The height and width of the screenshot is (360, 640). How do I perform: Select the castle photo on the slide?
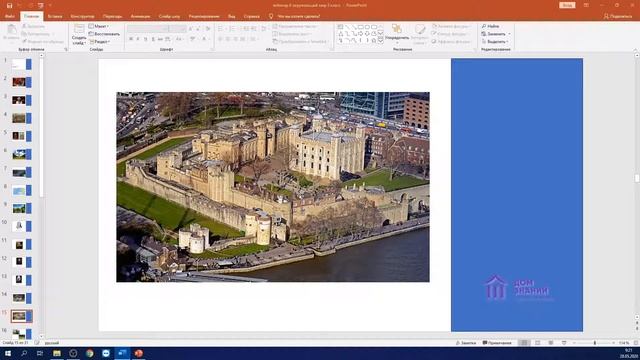tap(273, 187)
